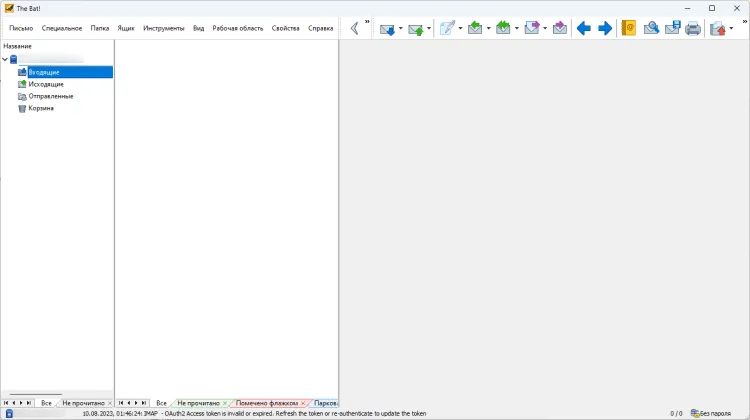Go to first tab in folder panel navigator
This screenshot has height=420, width=750.
tap(6, 403)
